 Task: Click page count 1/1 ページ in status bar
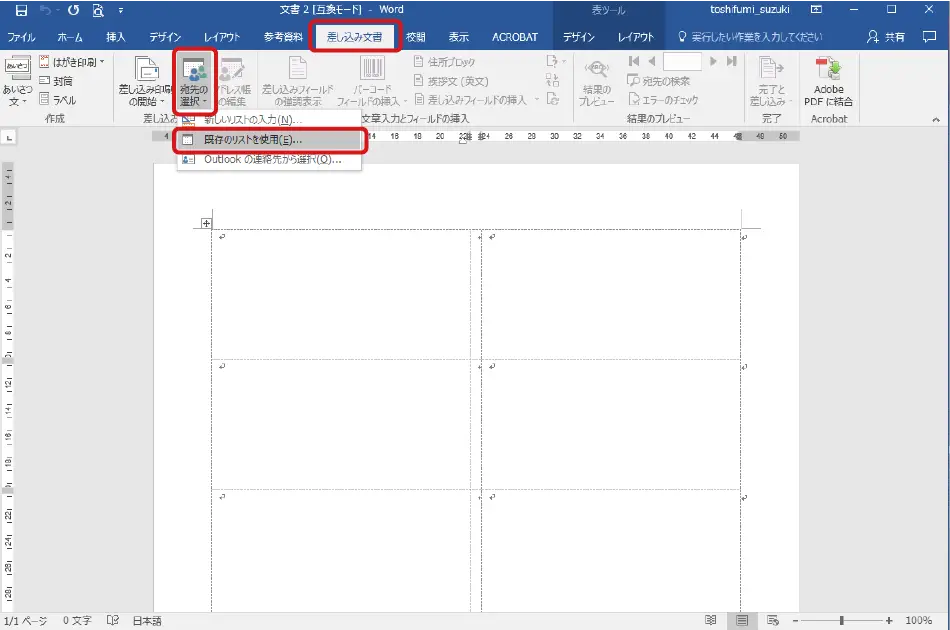25,621
